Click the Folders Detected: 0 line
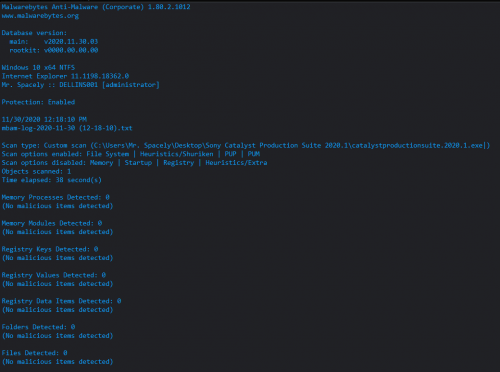500x372 pixels. [x=38, y=327]
